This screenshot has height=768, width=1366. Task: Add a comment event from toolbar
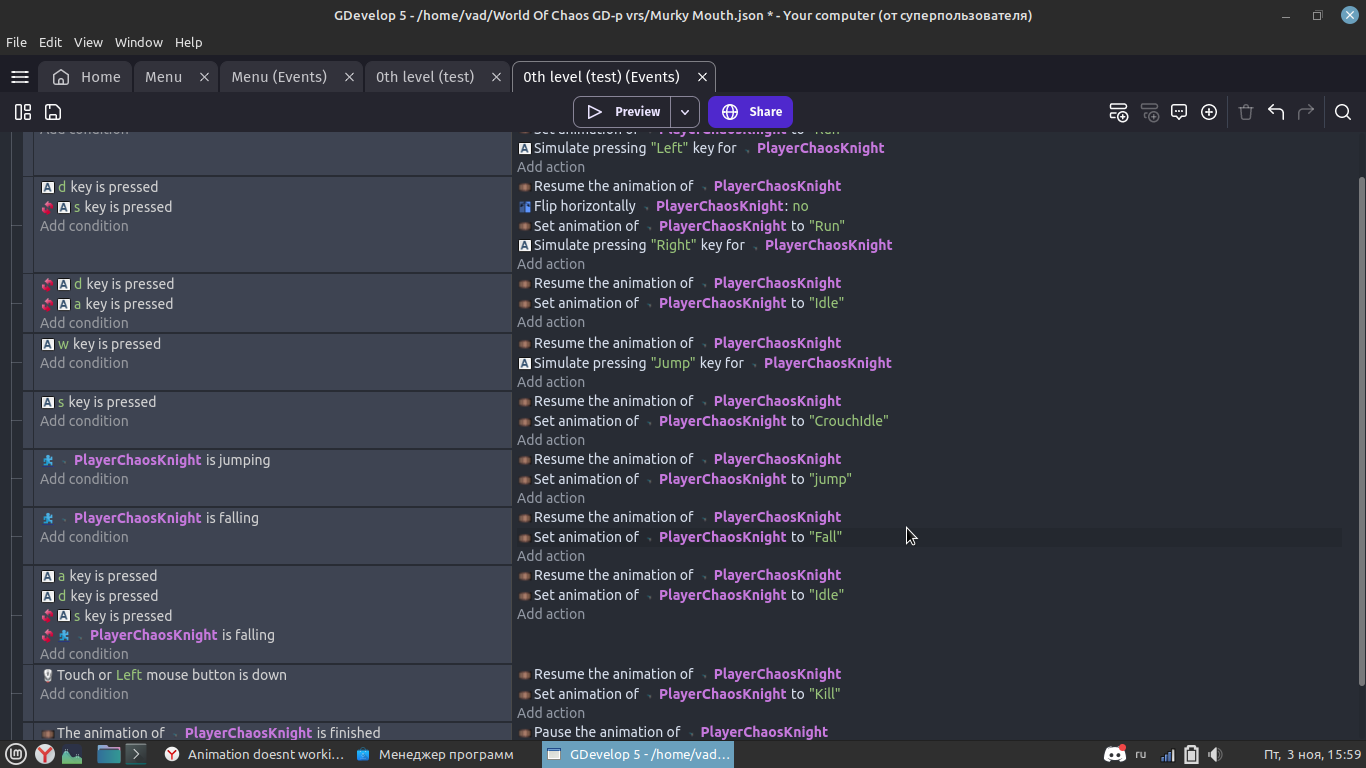click(x=1179, y=112)
